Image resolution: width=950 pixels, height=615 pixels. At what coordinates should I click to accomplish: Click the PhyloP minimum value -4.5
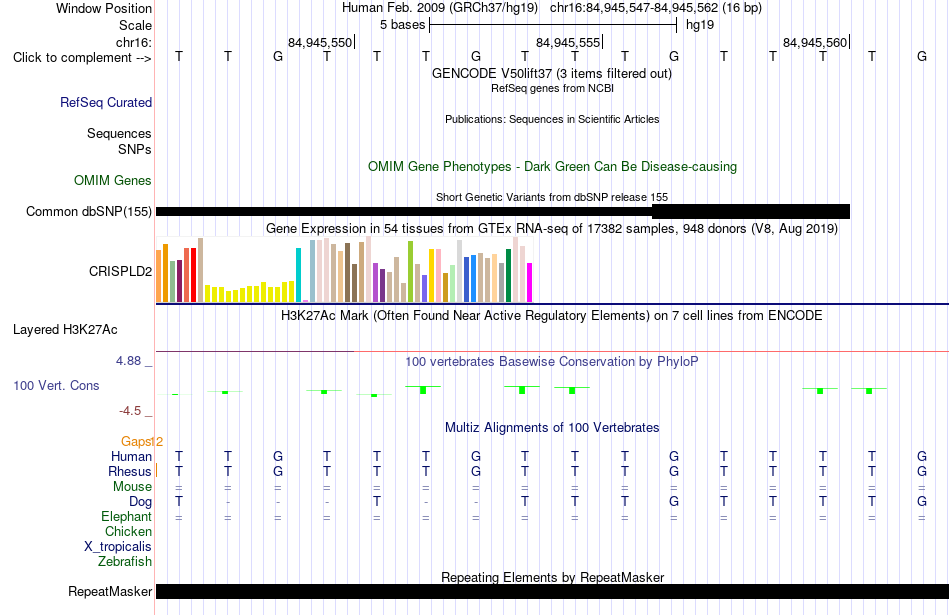pos(130,411)
